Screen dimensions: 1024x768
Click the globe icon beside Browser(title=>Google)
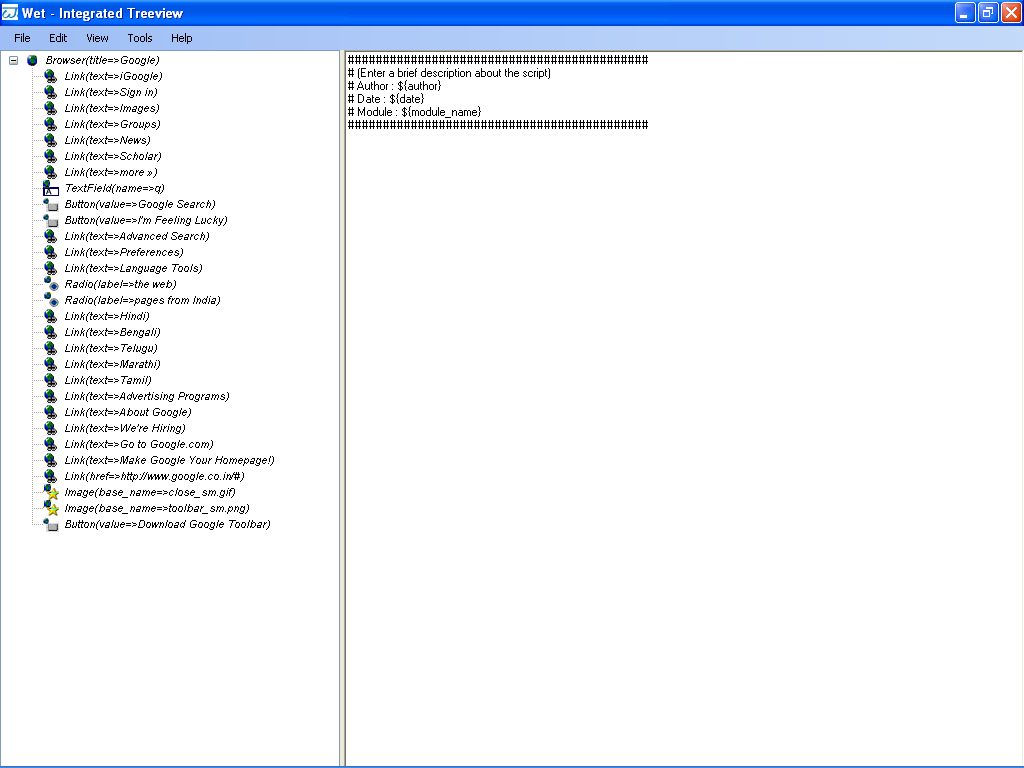click(32, 60)
